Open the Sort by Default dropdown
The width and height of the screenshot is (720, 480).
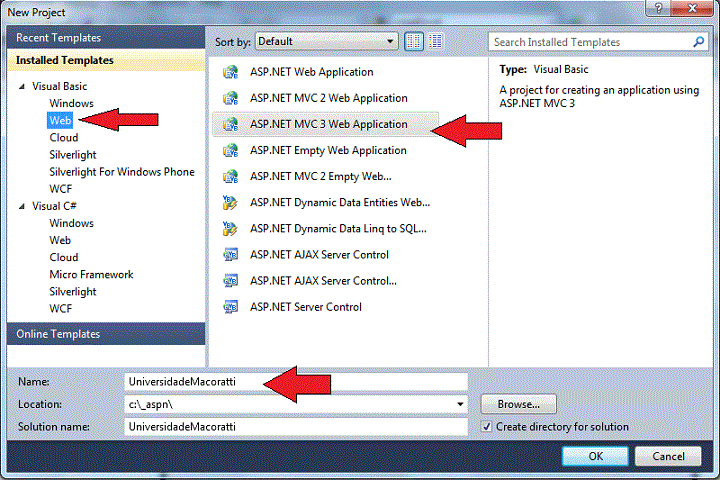click(x=327, y=41)
